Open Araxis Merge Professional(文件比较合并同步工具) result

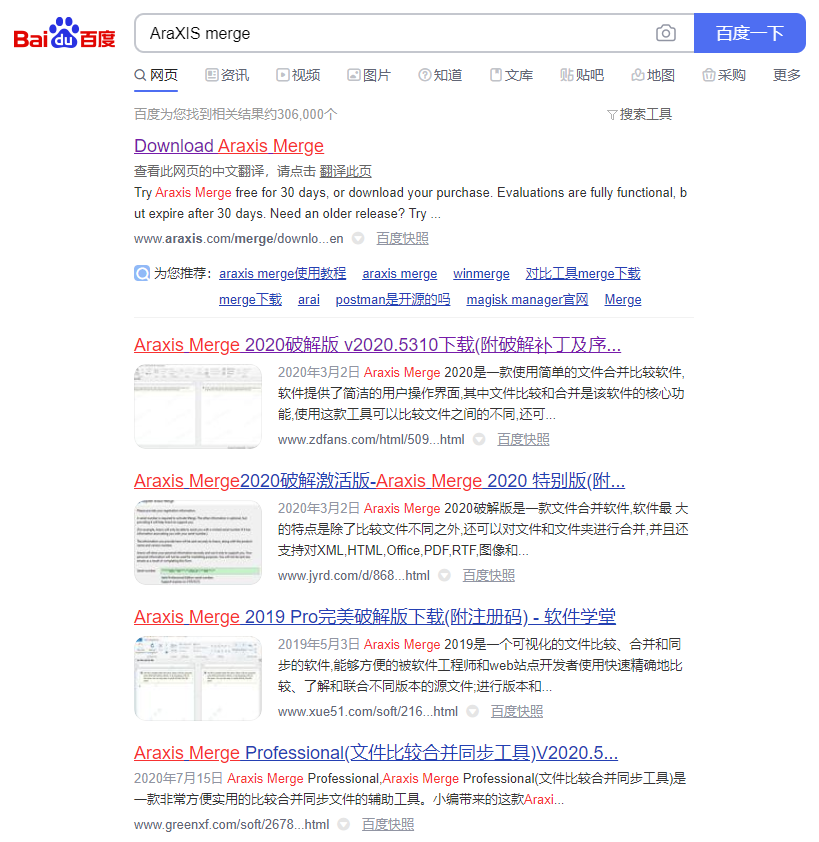[376, 753]
